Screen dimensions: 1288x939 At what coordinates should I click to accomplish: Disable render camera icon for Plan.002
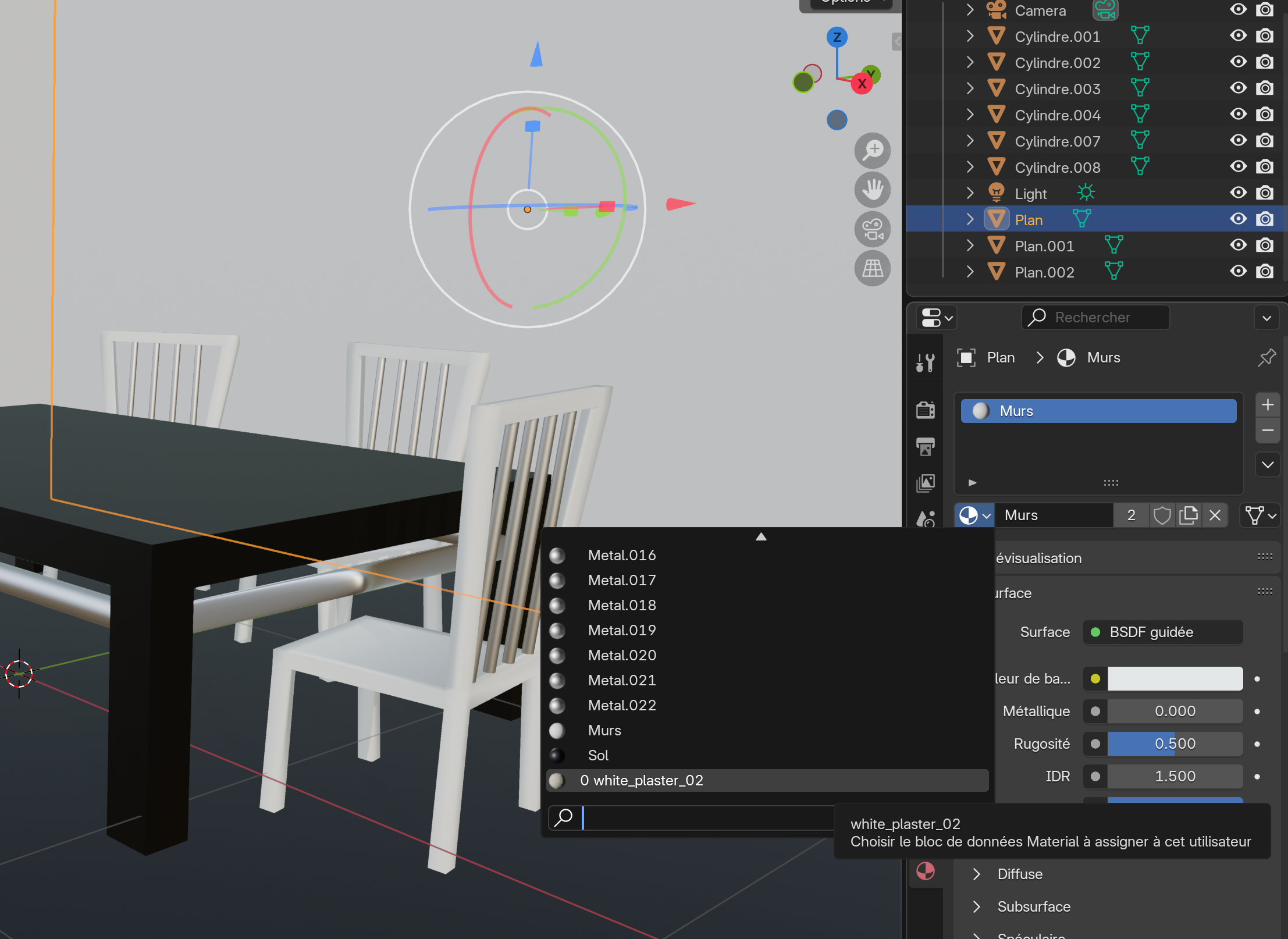[1265, 272]
